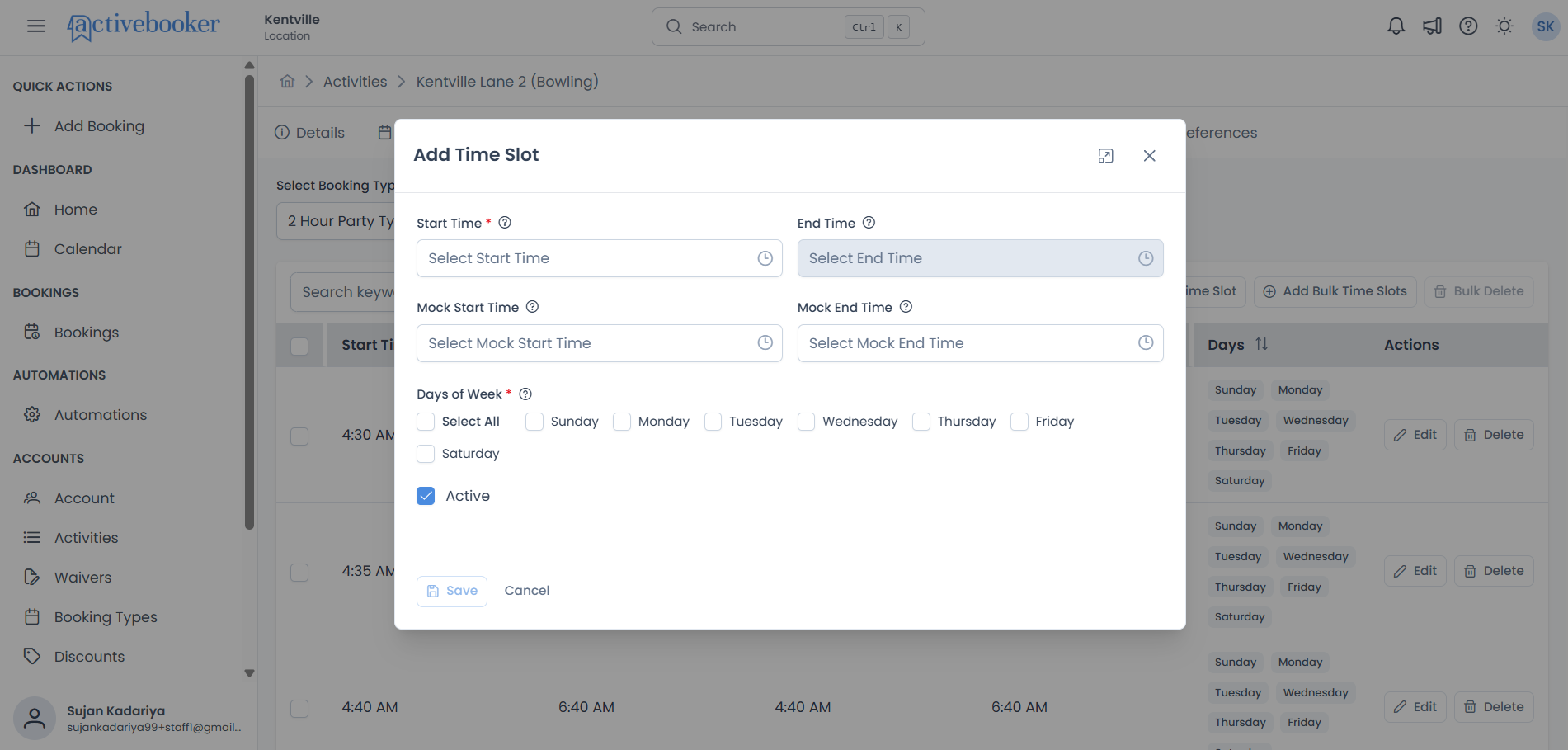This screenshot has height=750, width=1568.
Task: Click the Activebooker logo
Action: pyautogui.click(x=144, y=26)
